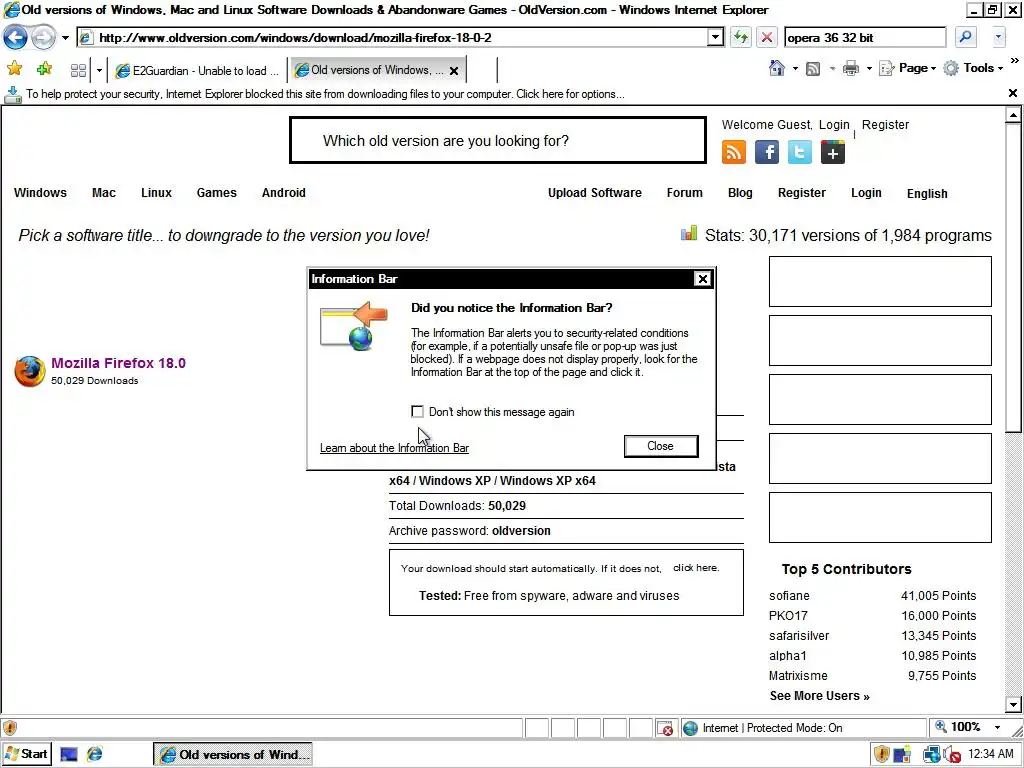Click the Information Bar download shield icon
The height and width of the screenshot is (768, 1024).
12,95
